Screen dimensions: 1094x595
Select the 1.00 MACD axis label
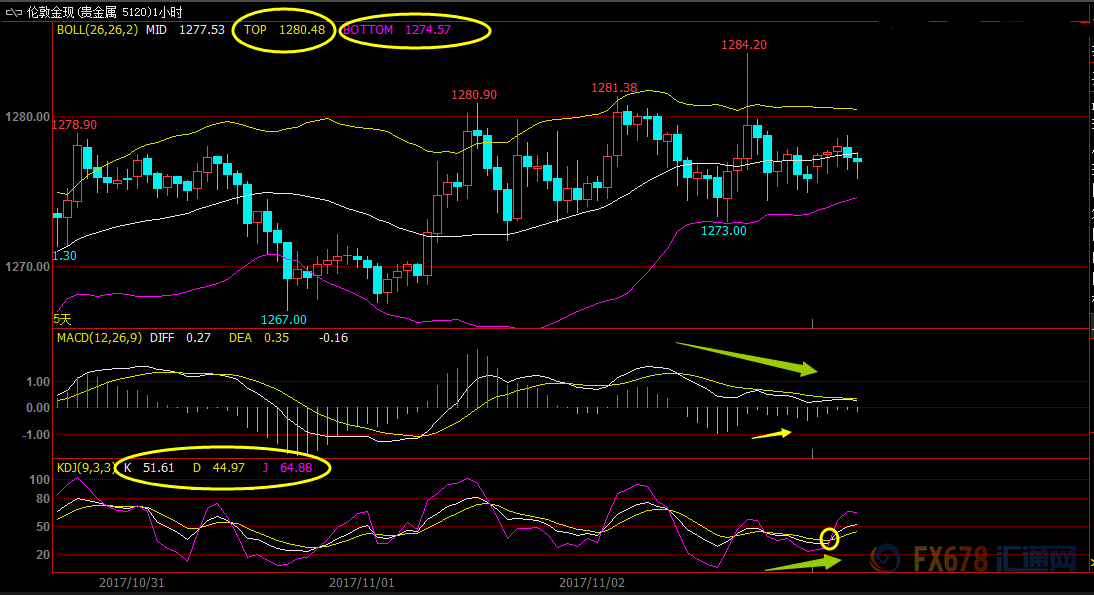tap(38, 382)
